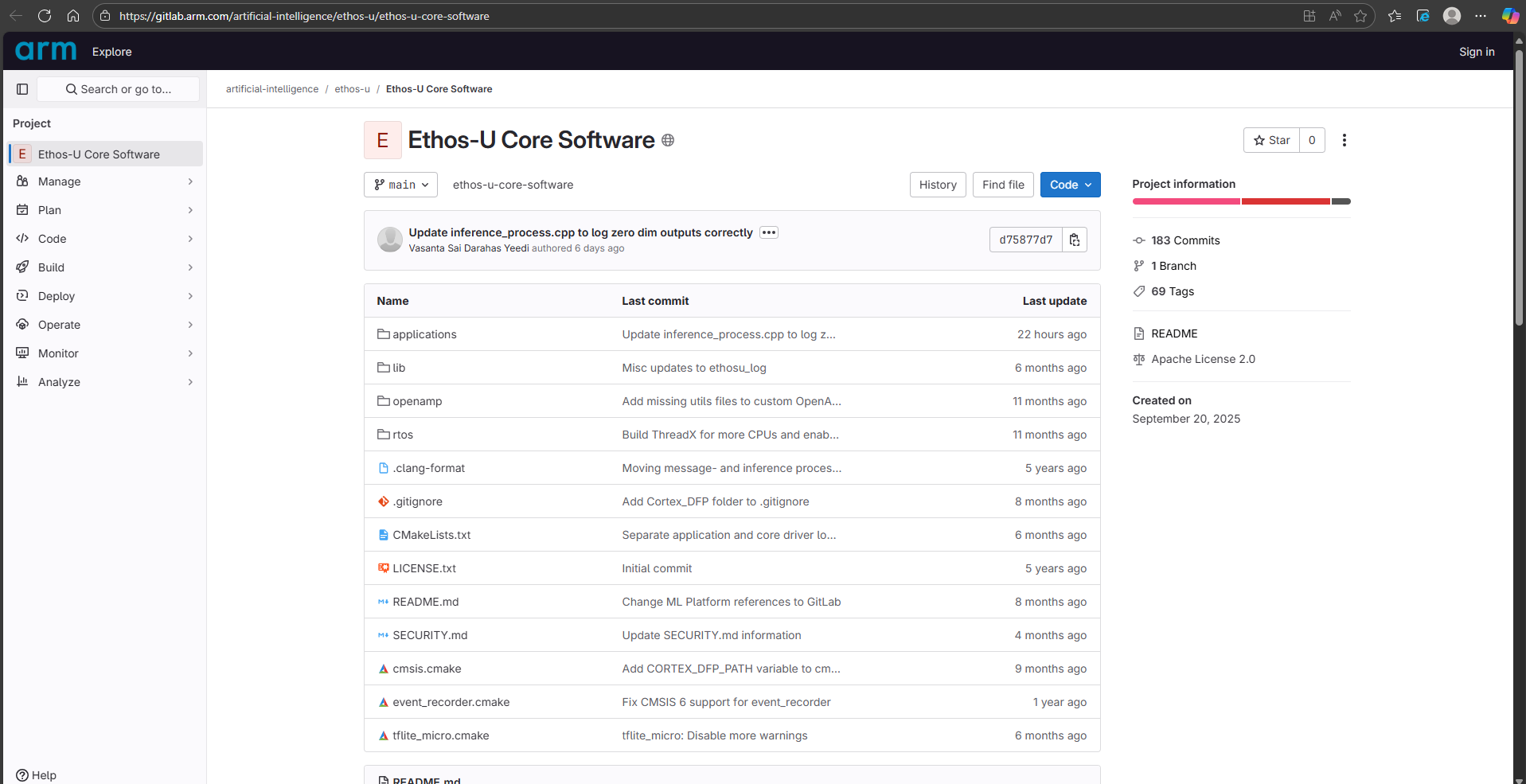Open commit d75877d7 hash link
The width and height of the screenshot is (1526, 784).
[x=1026, y=240]
